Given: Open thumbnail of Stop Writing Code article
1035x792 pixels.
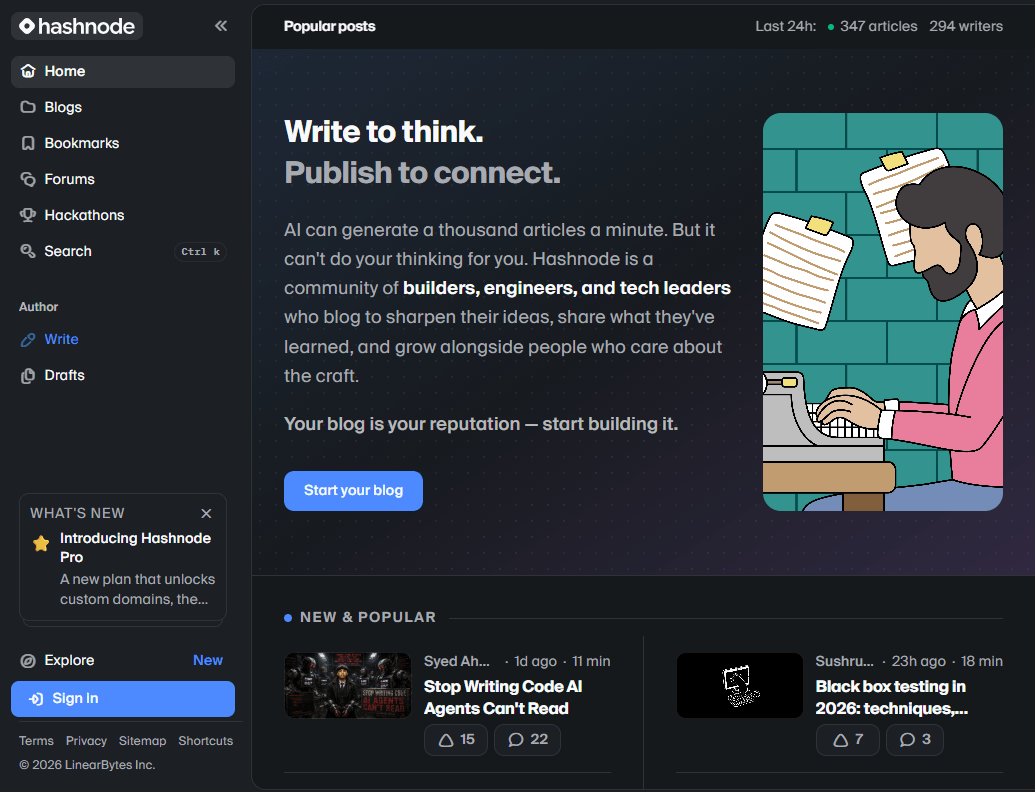Looking at the screenshot, I should [x=348, y=686].
